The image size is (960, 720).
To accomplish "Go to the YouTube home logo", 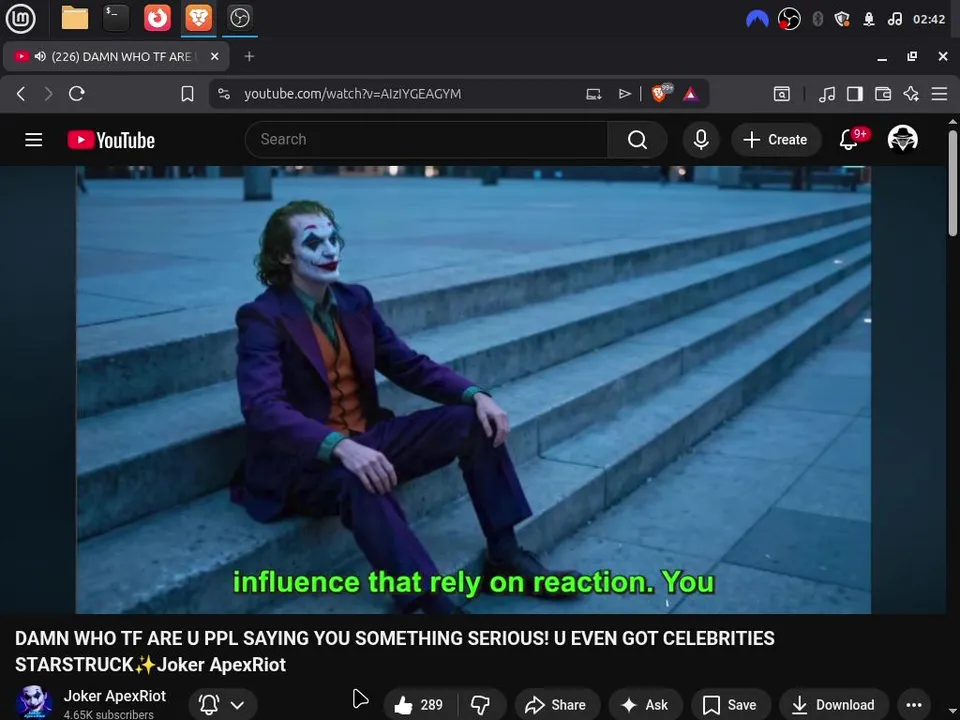I will 111,140.
